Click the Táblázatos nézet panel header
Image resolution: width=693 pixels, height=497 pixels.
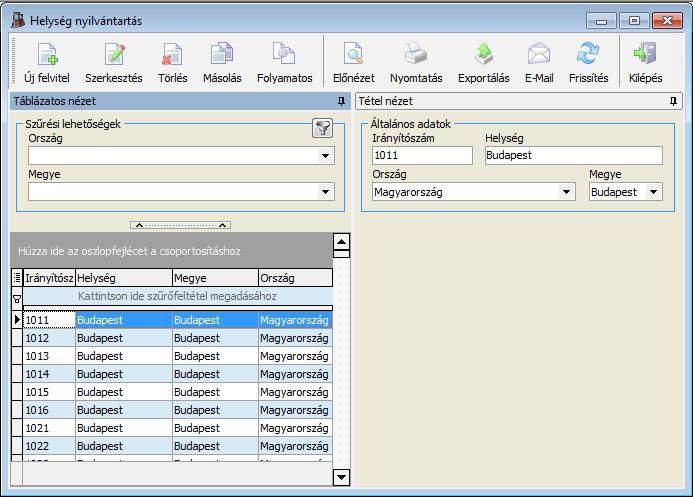pos(180,102)
